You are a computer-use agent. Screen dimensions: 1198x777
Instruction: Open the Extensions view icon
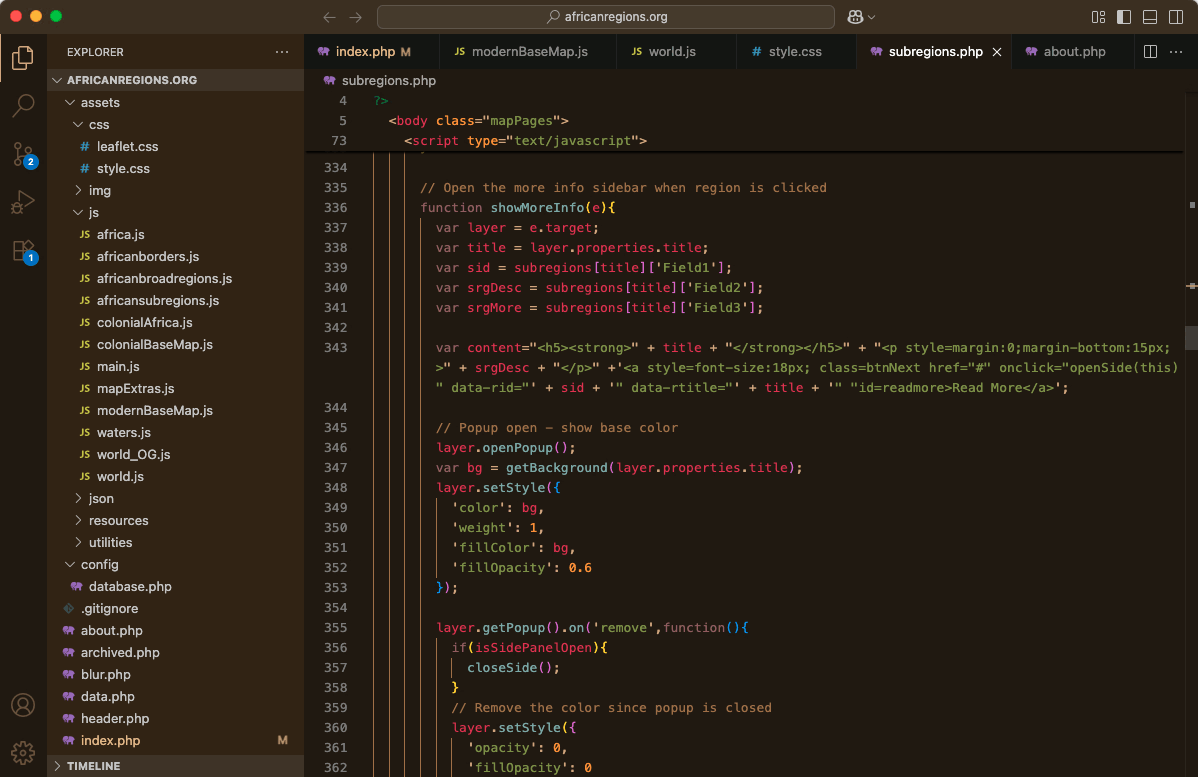point(23,251)
